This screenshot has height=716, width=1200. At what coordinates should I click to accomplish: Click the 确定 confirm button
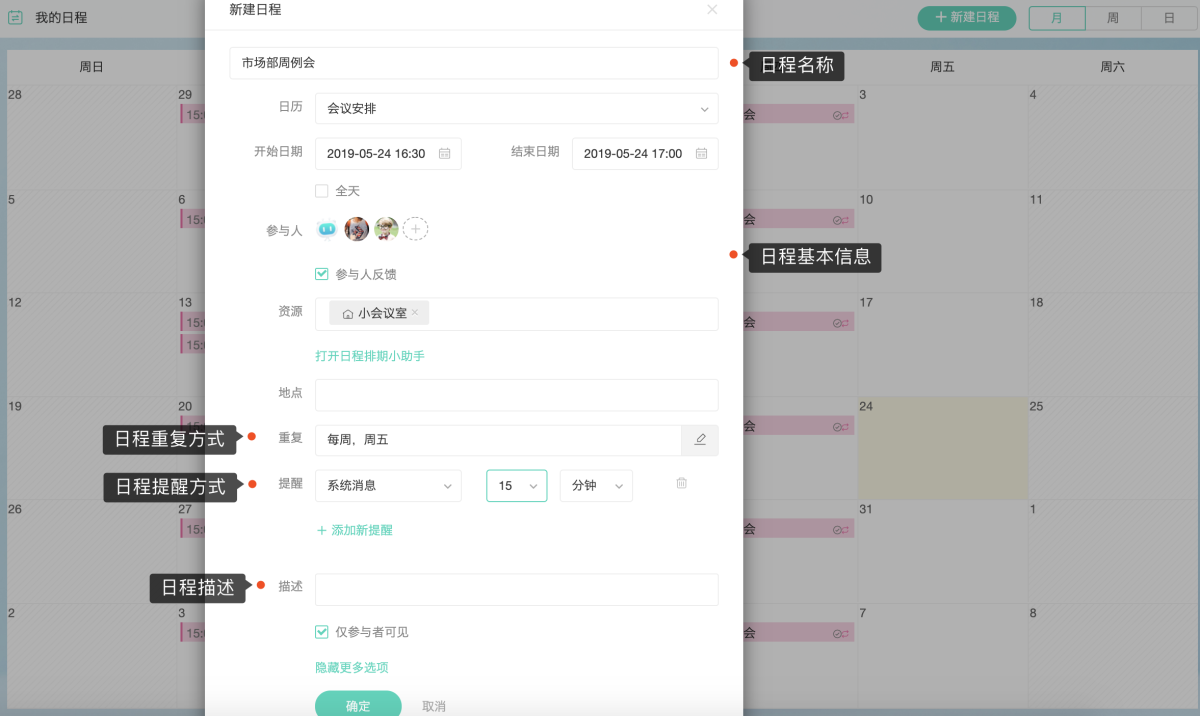pyautogui.click(x=358, y=705)
